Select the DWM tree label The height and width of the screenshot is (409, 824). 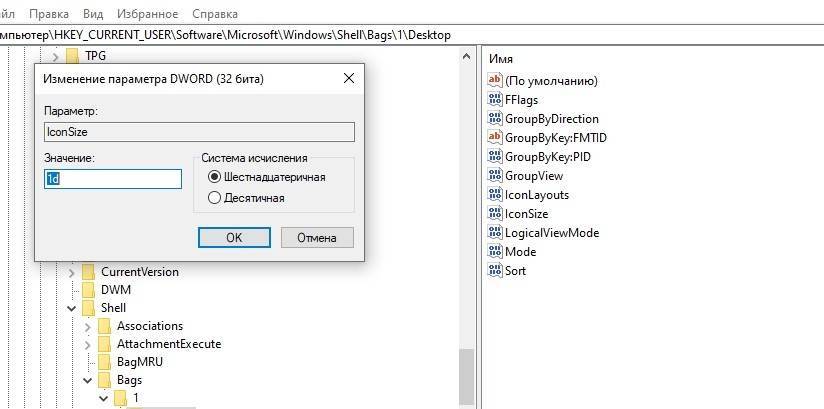pyautogui.click(x=116, y=290)
